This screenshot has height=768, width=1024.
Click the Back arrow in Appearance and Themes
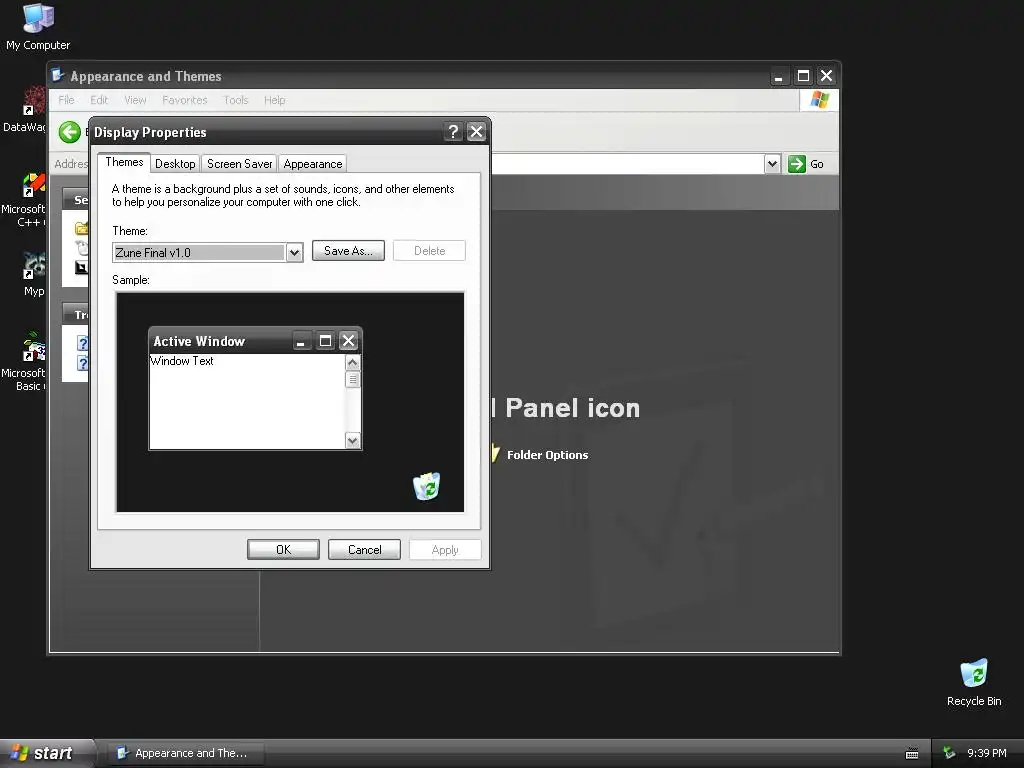[70, 132]
